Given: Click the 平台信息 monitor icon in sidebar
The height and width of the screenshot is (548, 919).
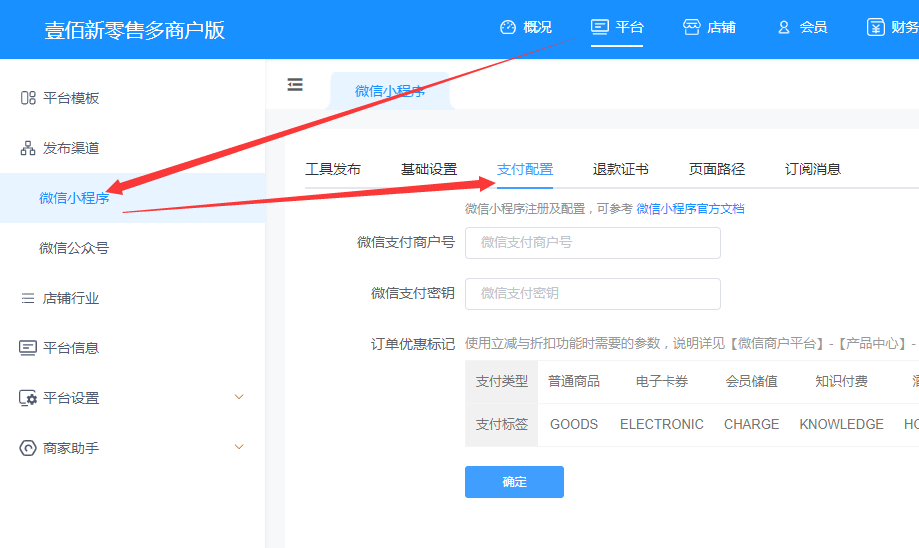Looking at the screenshot, I should 28,348.
